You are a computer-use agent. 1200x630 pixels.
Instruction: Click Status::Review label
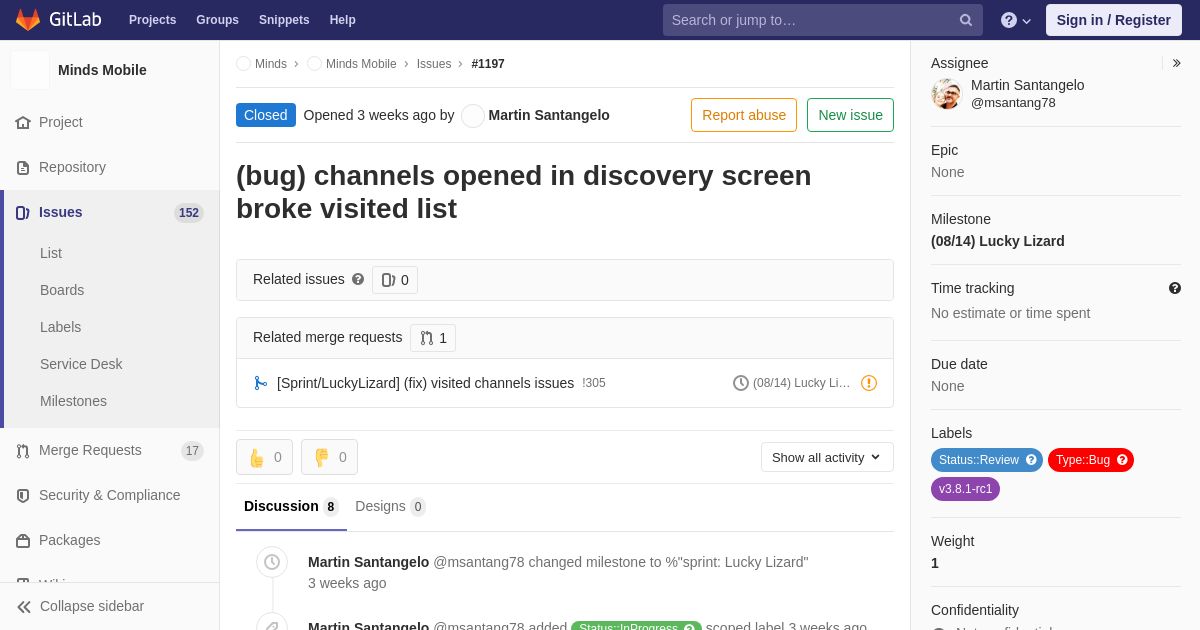(x=979, y=460)
